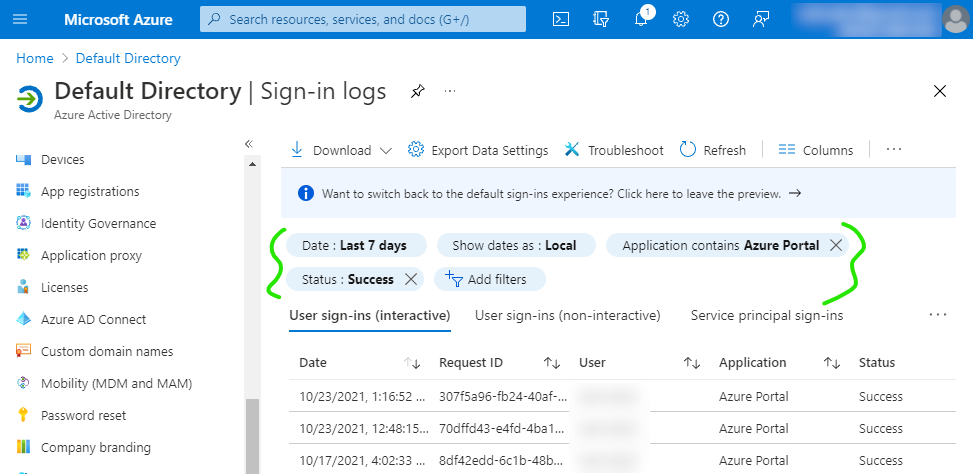Screen dimensions: 973x474
Task: Click the Microsoft Azure logo text
Action: pos(118,19)
